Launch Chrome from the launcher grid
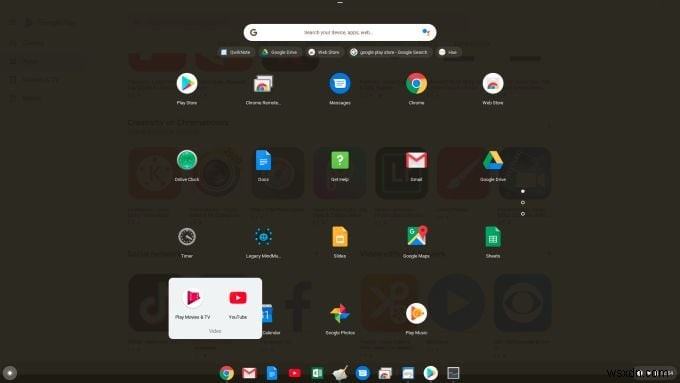This screenshot has width=680, height=383. coord(416,84)
